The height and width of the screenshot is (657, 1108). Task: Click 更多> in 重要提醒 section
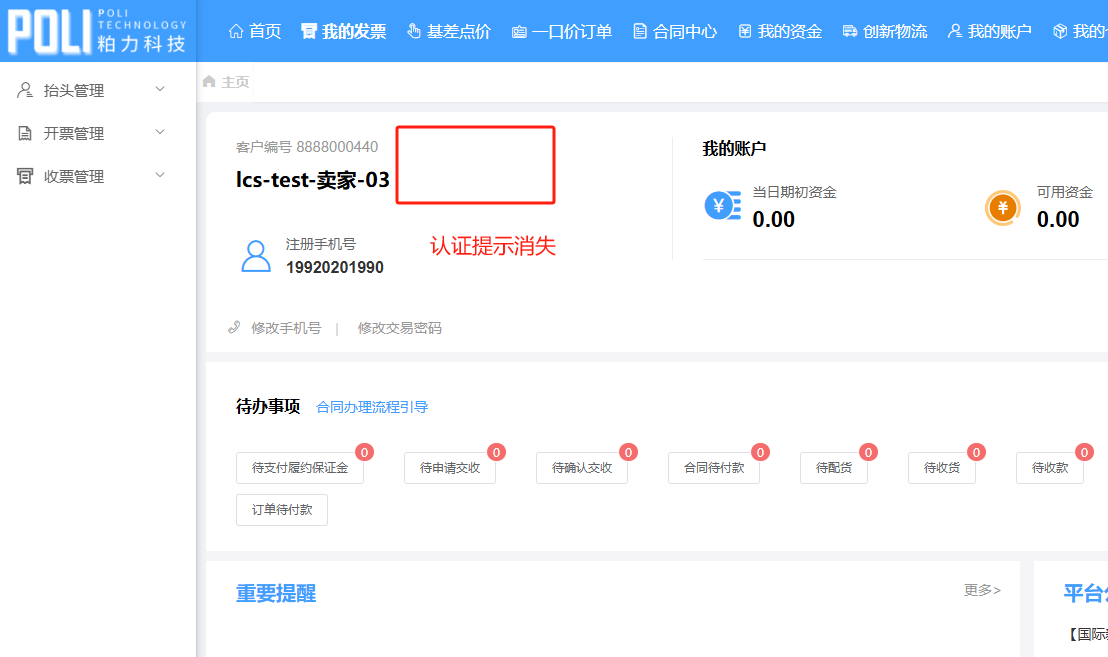982,590
